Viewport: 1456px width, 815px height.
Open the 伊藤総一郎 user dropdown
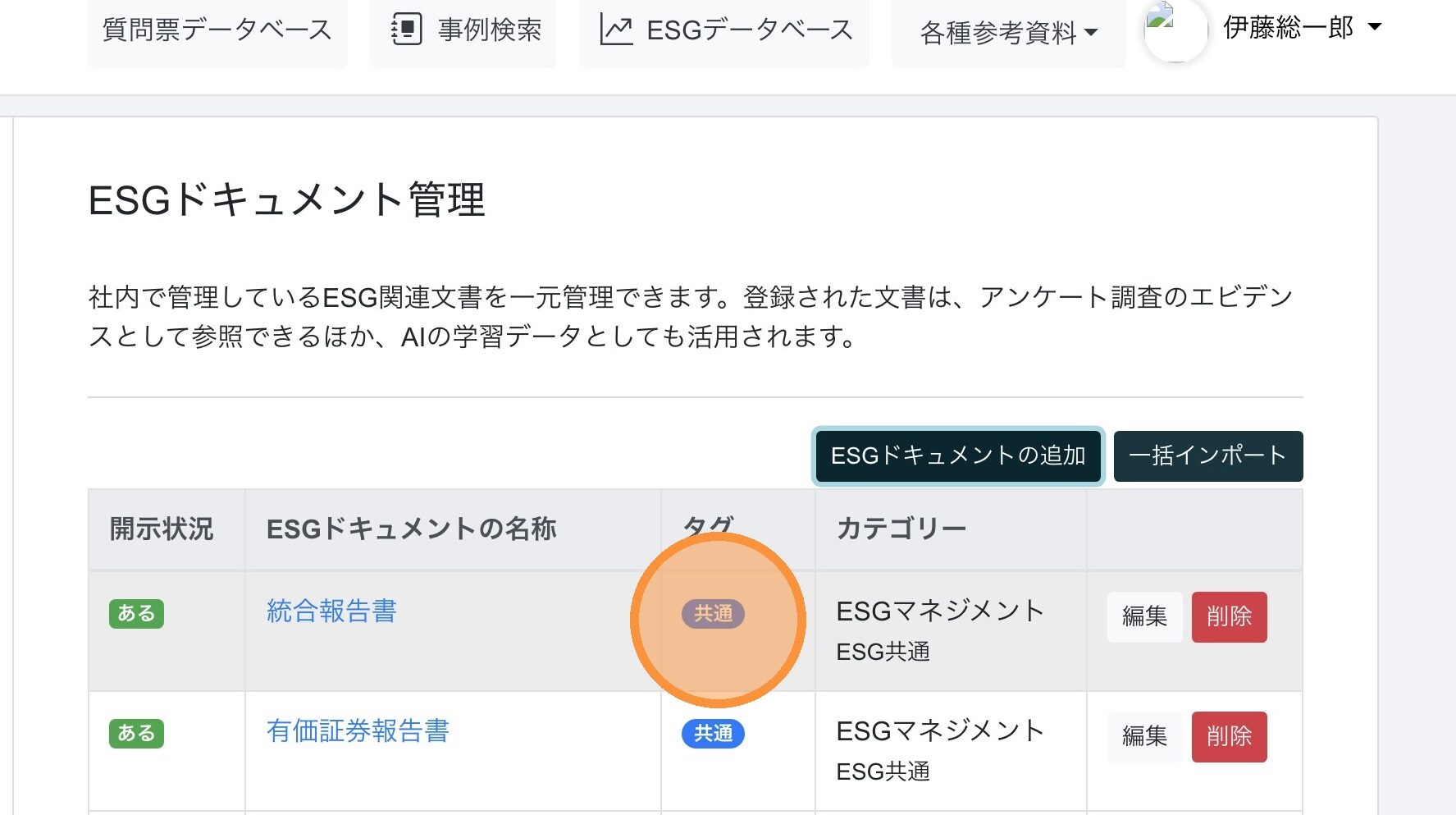pos(1302,28)
